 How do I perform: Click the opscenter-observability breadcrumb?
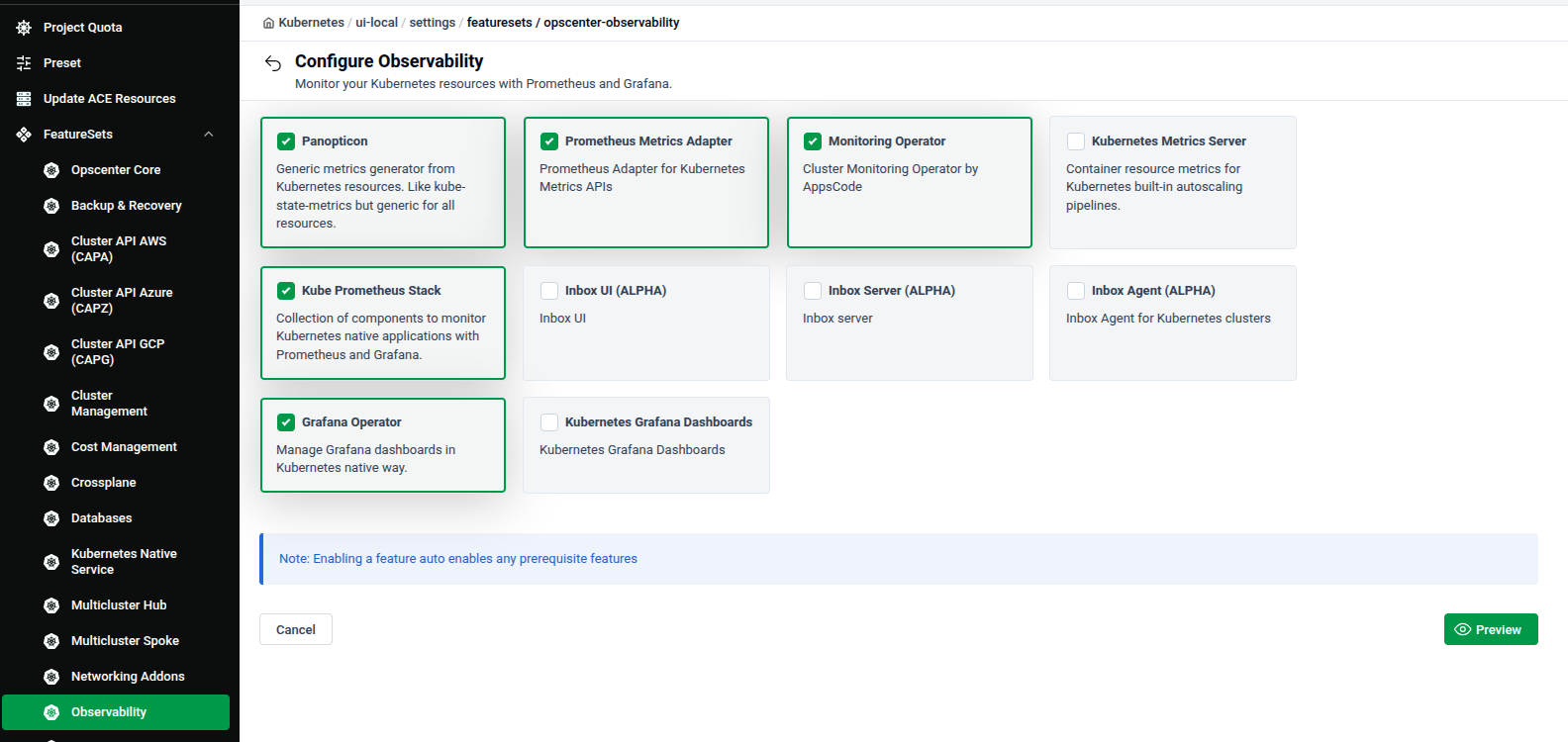[612, 23]
